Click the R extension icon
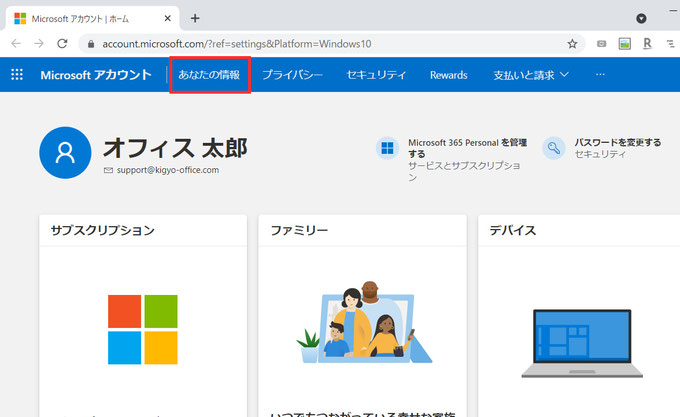This screenshot has width=680, height=417. (647, 44)
